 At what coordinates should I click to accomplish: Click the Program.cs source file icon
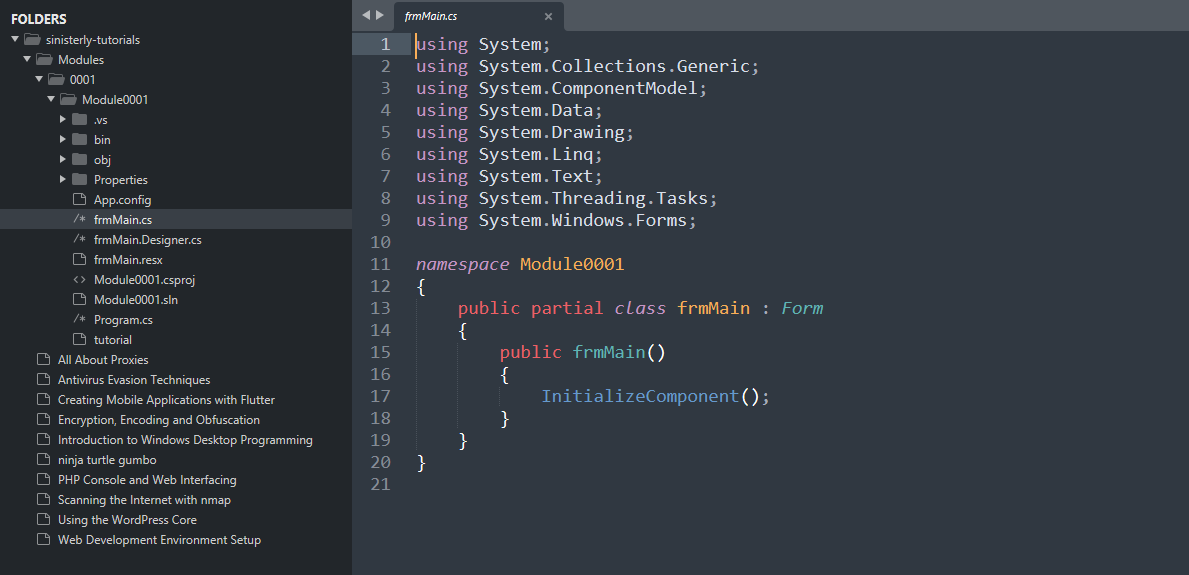click(80, 319)
